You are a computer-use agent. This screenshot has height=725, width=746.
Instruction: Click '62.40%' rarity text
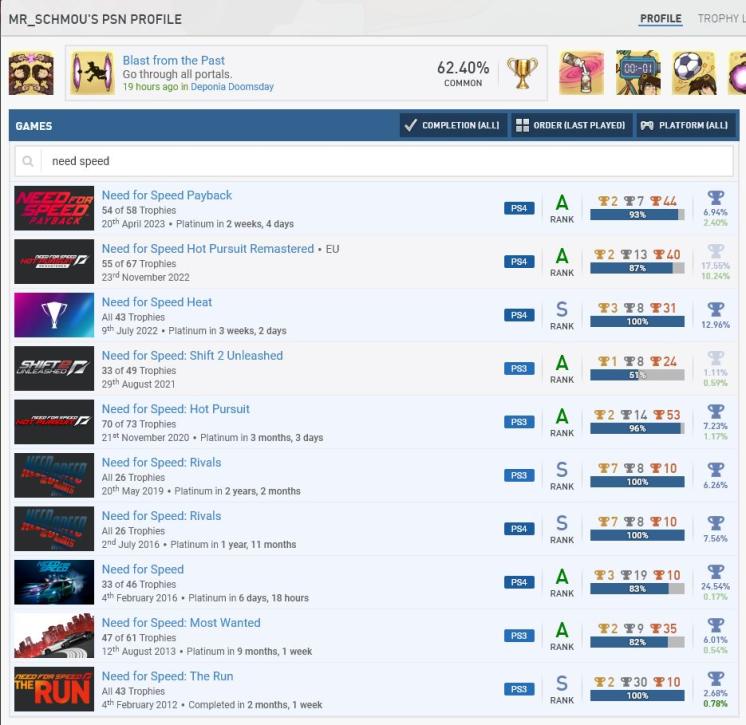point(463,68)
